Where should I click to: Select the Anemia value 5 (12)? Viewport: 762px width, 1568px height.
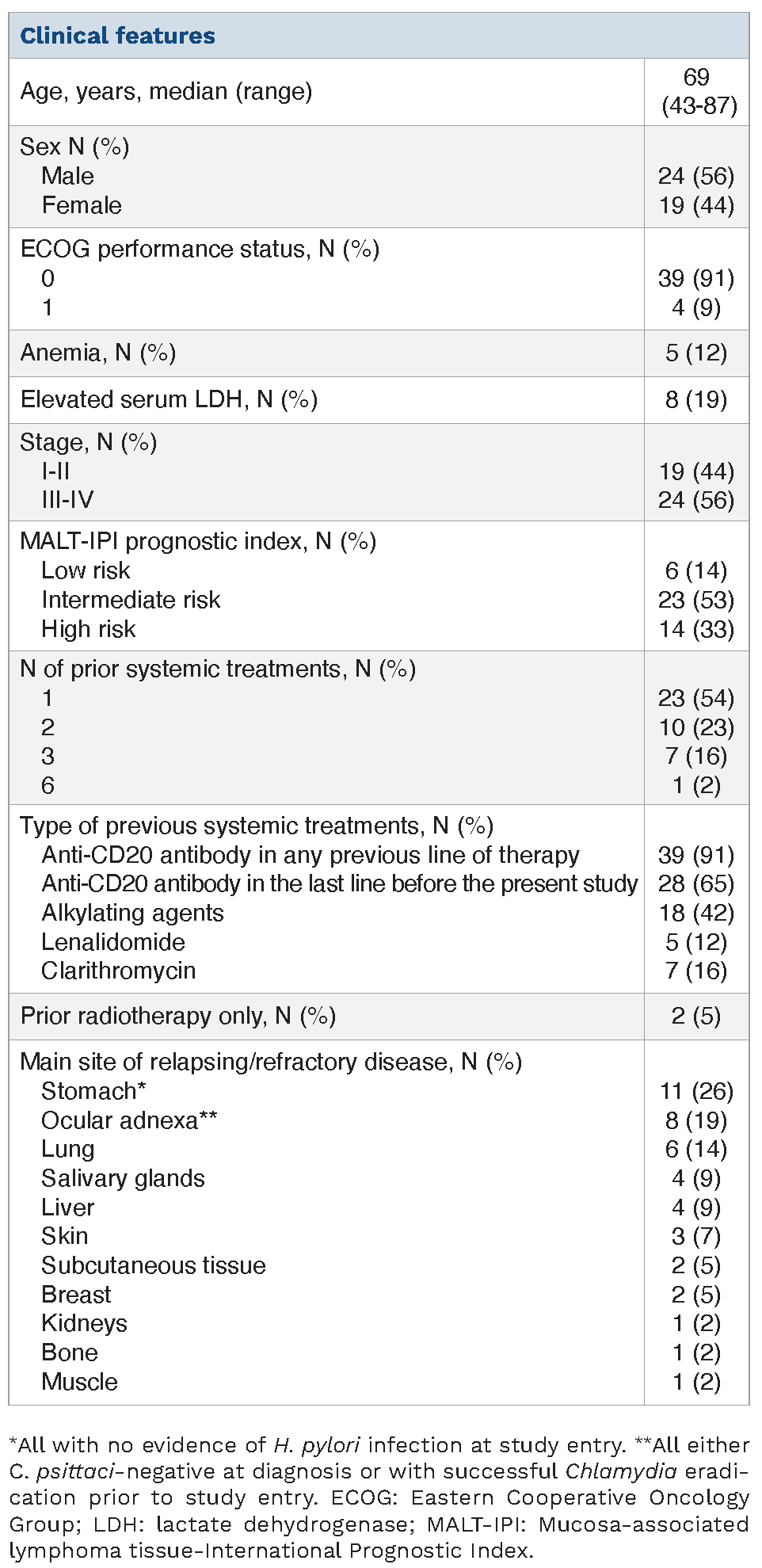695,353
